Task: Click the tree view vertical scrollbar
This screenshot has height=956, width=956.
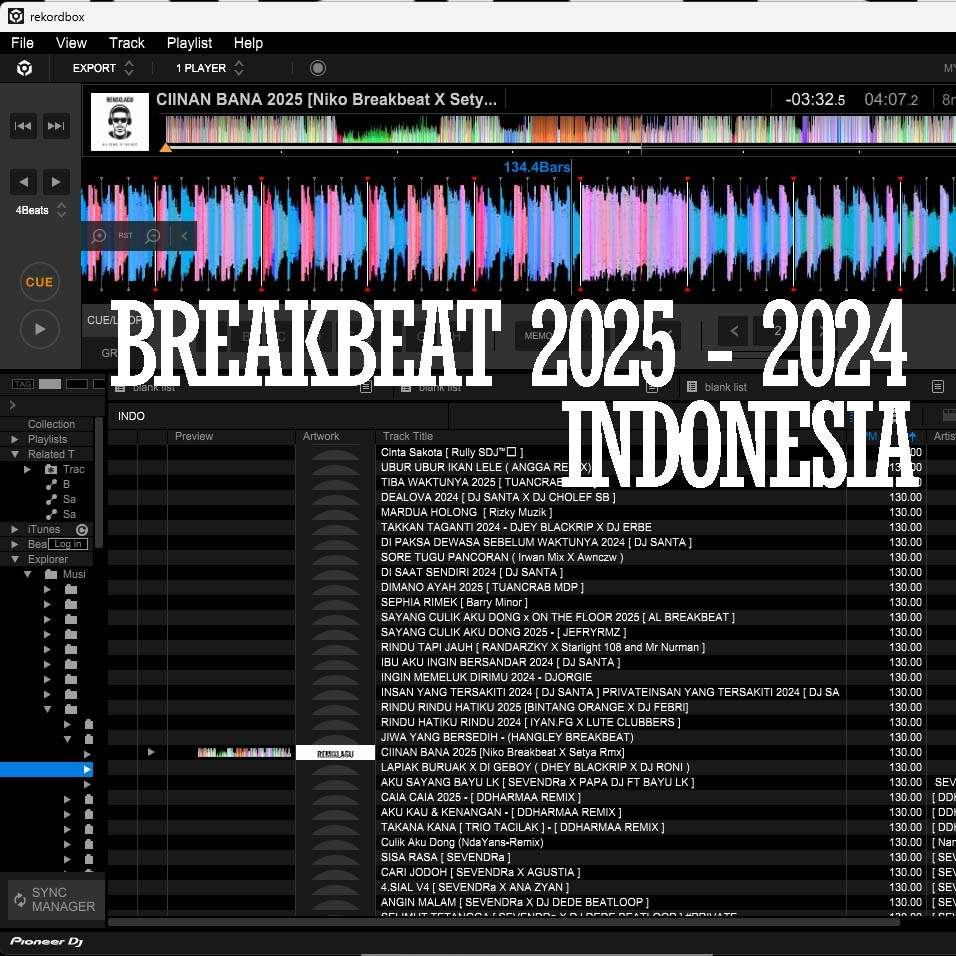Action: pos(99,482)
